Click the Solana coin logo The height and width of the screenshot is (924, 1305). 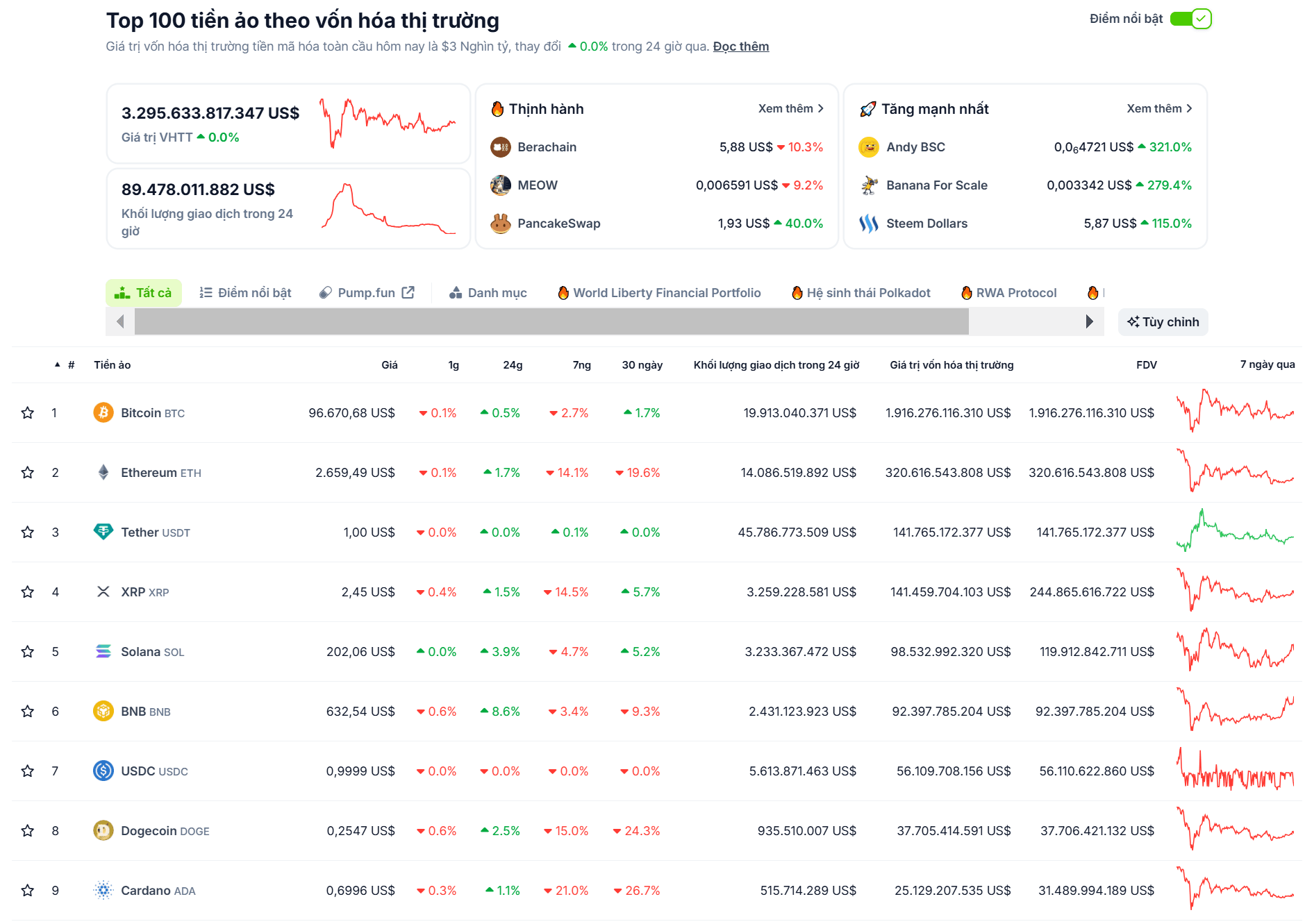[103, 651]
